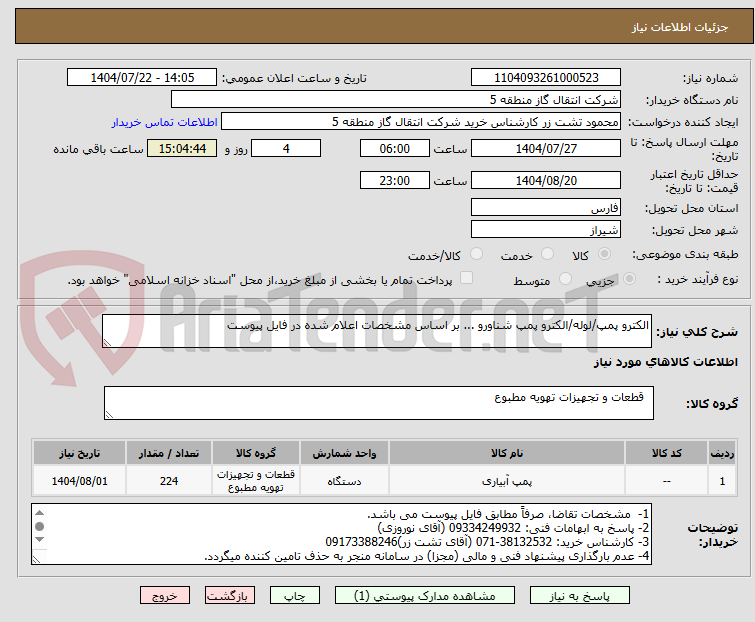Click the خروج exit button
This screenshot has width=755, height=622.
click(x=165, y=596)
